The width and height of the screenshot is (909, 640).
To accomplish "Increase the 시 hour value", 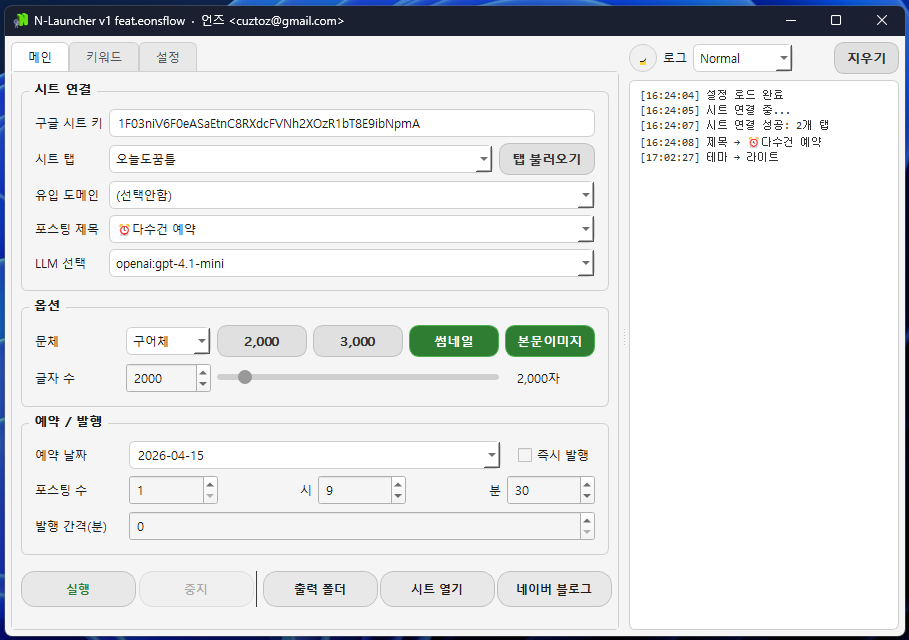I will [x=398, y=485].
